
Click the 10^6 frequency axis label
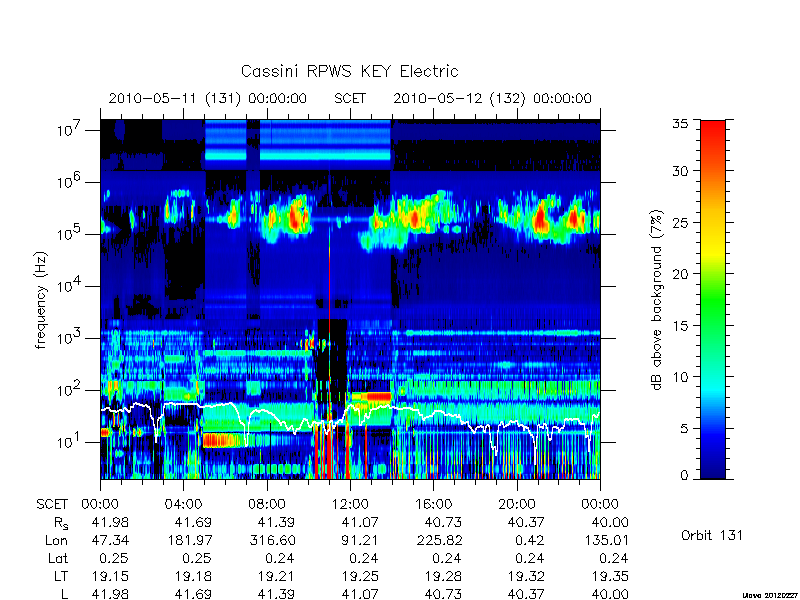coord(70,181)
